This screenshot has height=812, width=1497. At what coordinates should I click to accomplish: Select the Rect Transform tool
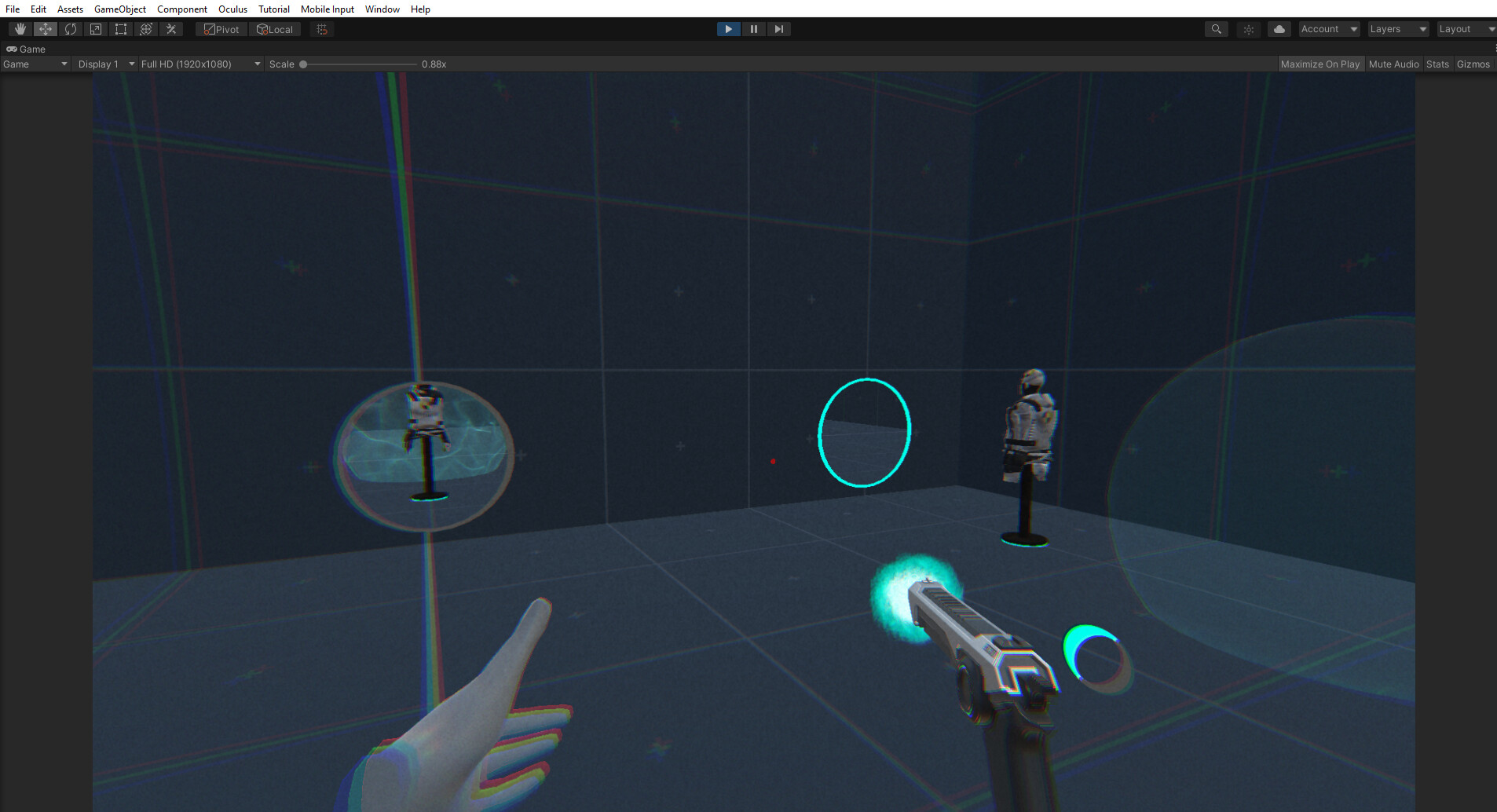(x=120, y=28)
